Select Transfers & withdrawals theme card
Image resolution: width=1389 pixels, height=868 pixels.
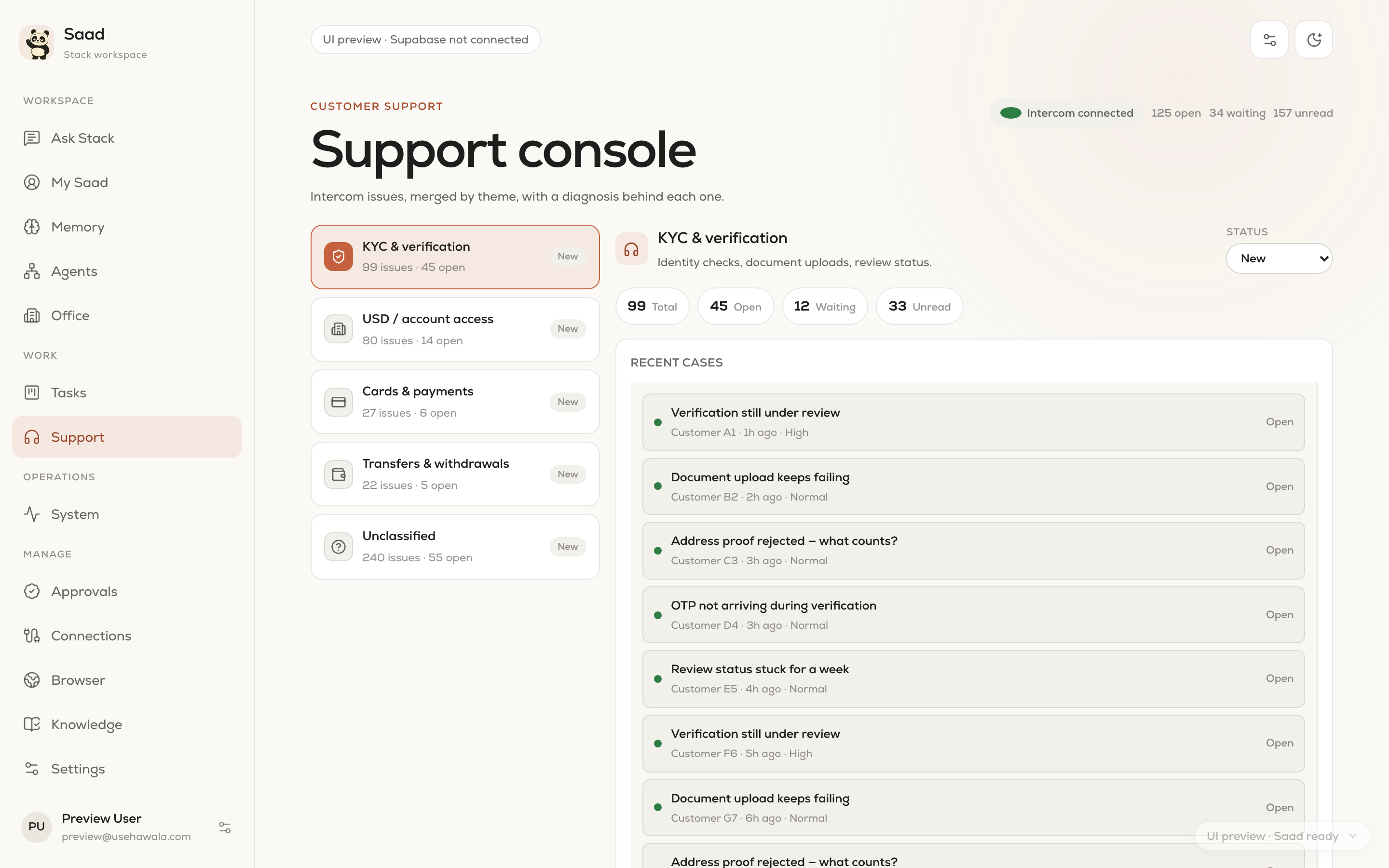[455, 474]
